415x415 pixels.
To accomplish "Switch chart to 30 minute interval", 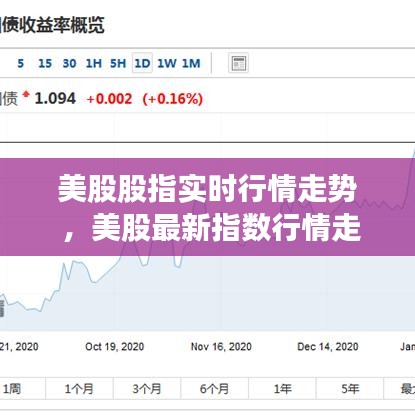I will click(69, 63).
